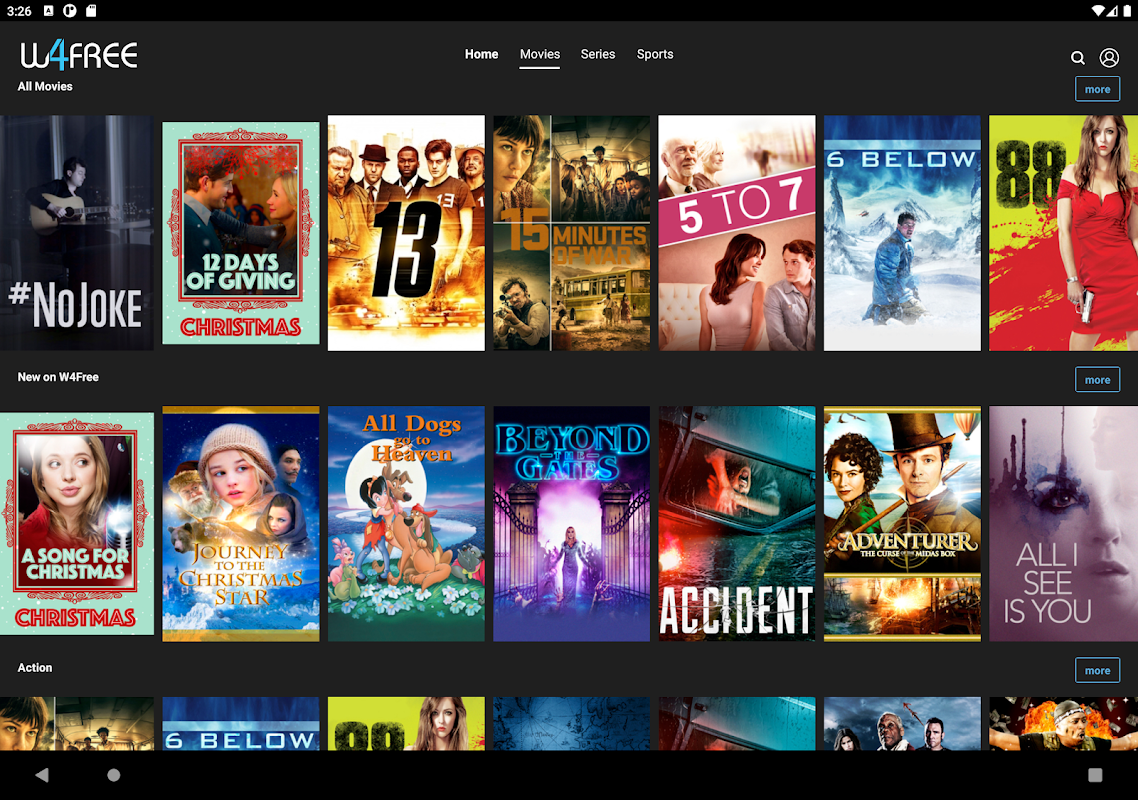Image resolution: width=1138 pixels, height=800 pixels.
Task: Tap the Android recent apps square button
Action: pyautogui.click(x=1095, y=775)
